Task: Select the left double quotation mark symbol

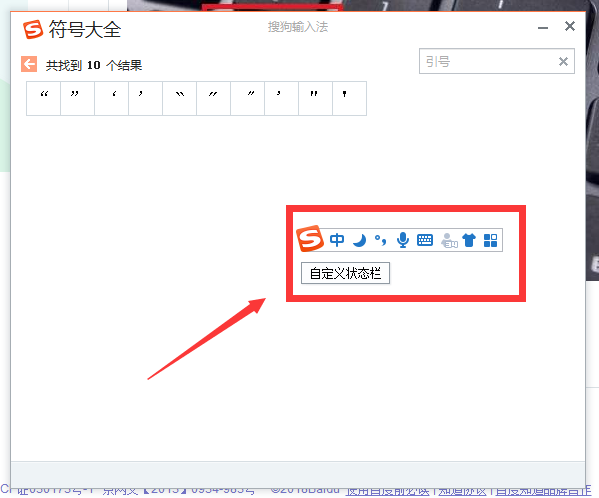Action: pos(44,98)
